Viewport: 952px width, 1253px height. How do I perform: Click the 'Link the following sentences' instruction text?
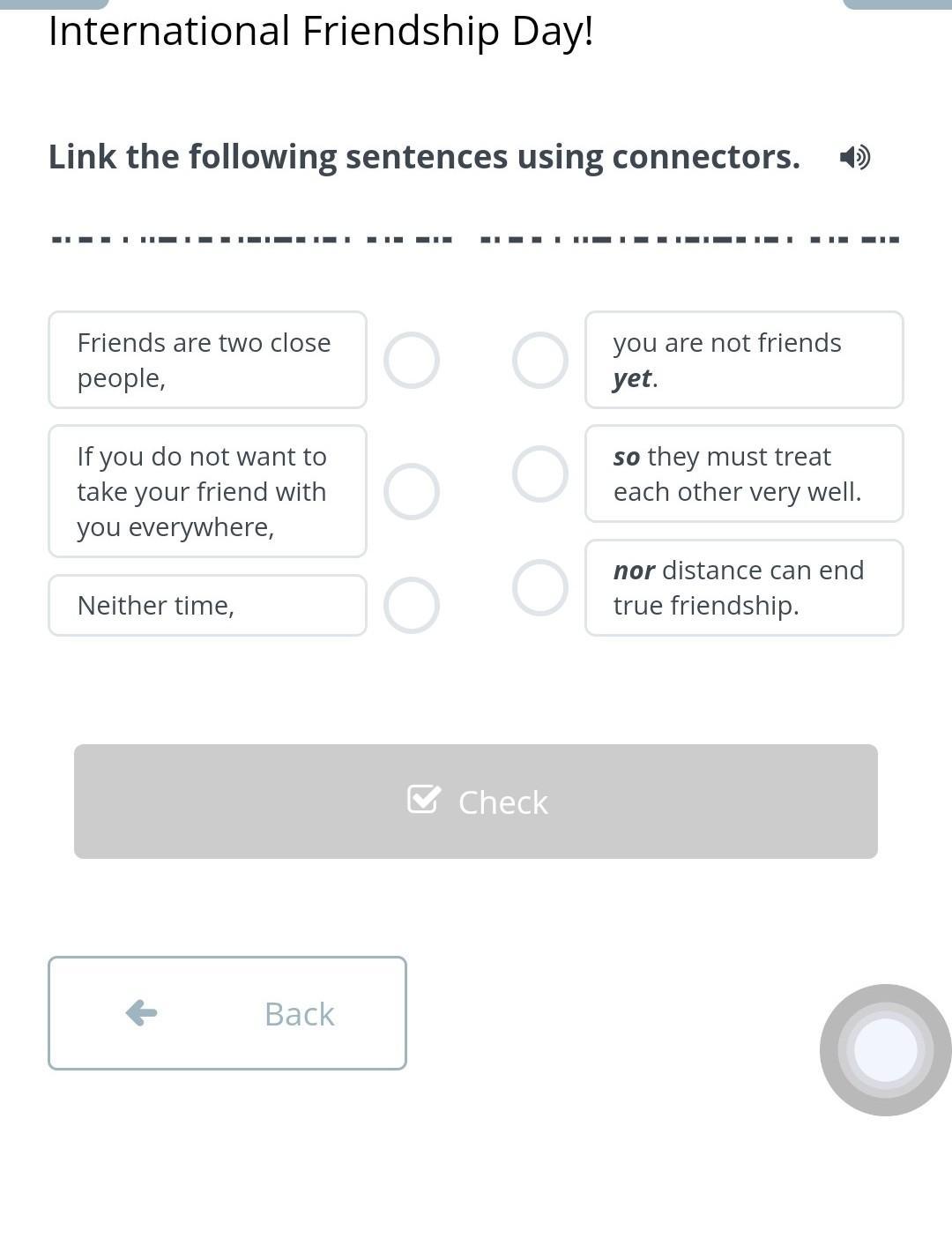424,157
